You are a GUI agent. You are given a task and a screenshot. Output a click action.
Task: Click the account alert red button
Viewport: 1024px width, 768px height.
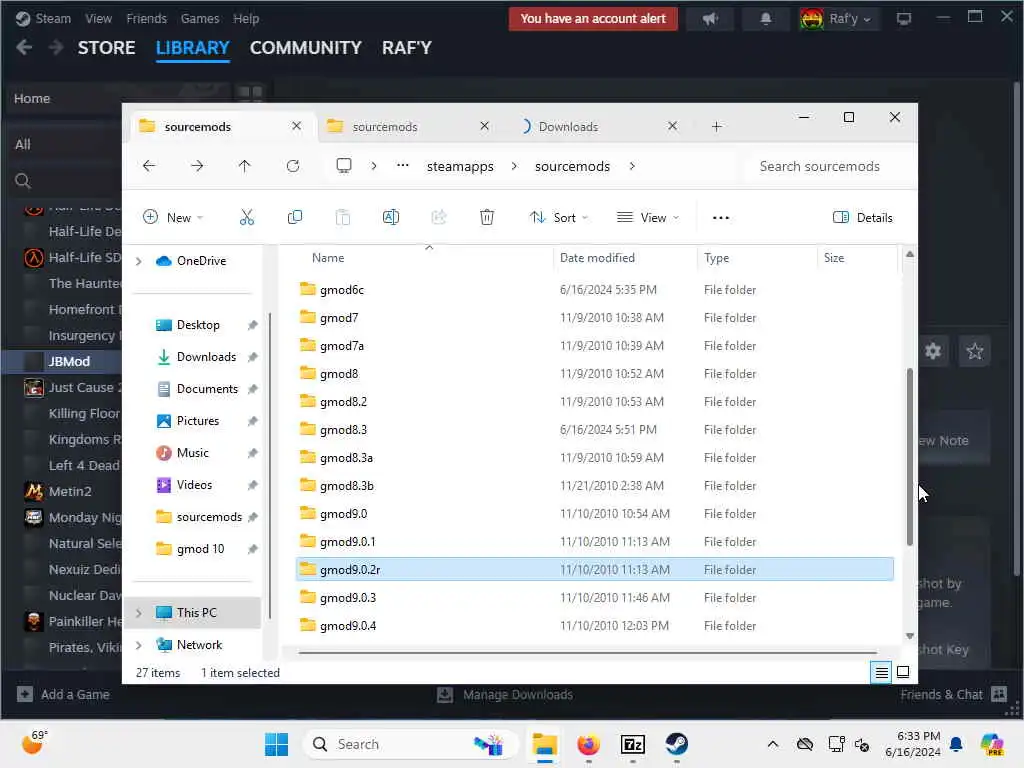[593, 19]
